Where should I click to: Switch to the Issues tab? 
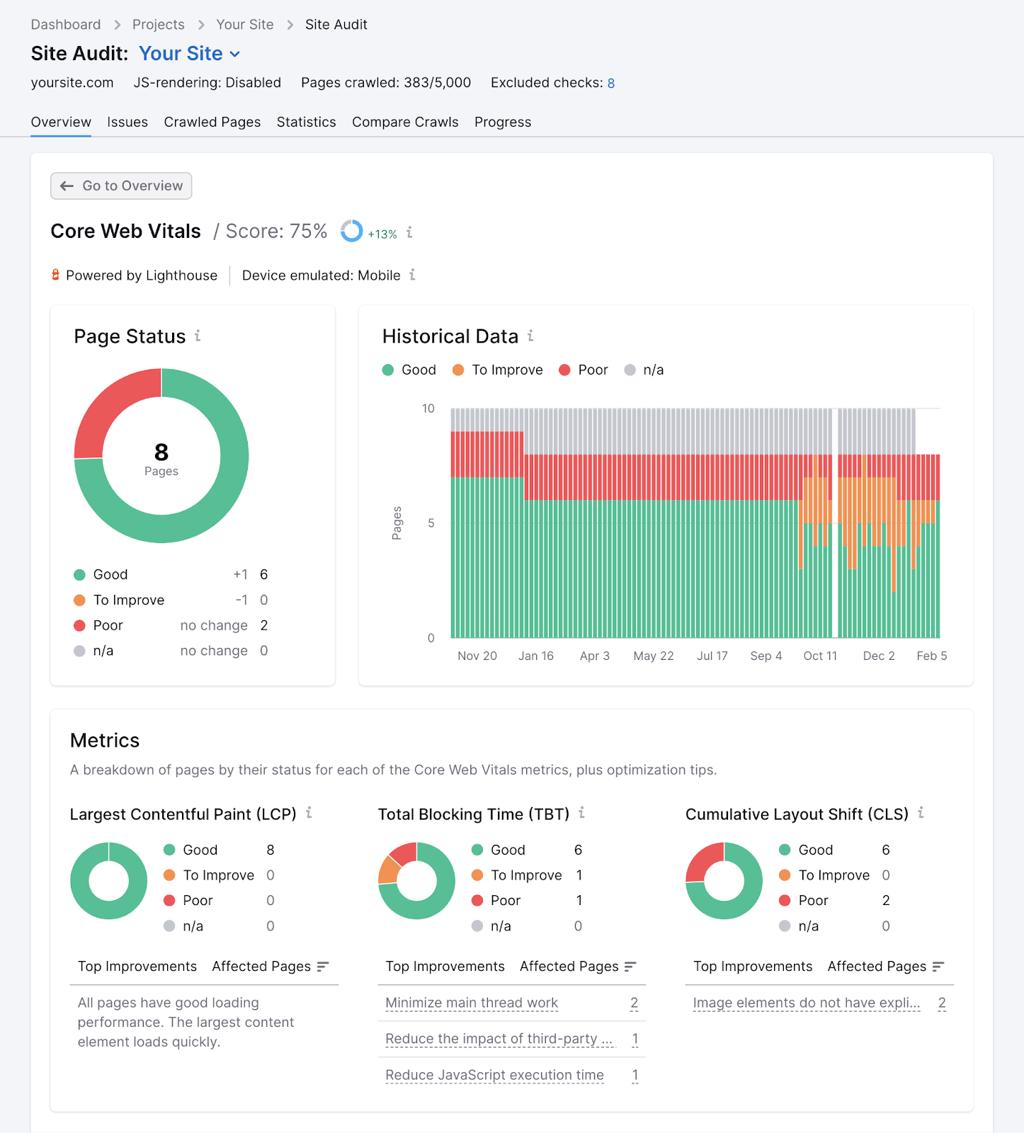(x=127, y=122)
